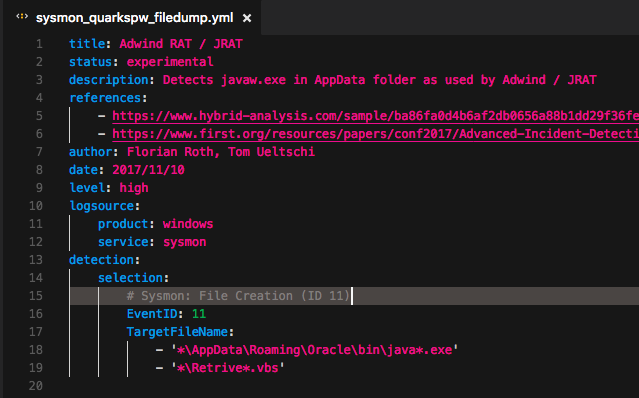639x398 pixels.
Task: Click the '*\Retrive*.vbs' string
Action: [227, 368]
